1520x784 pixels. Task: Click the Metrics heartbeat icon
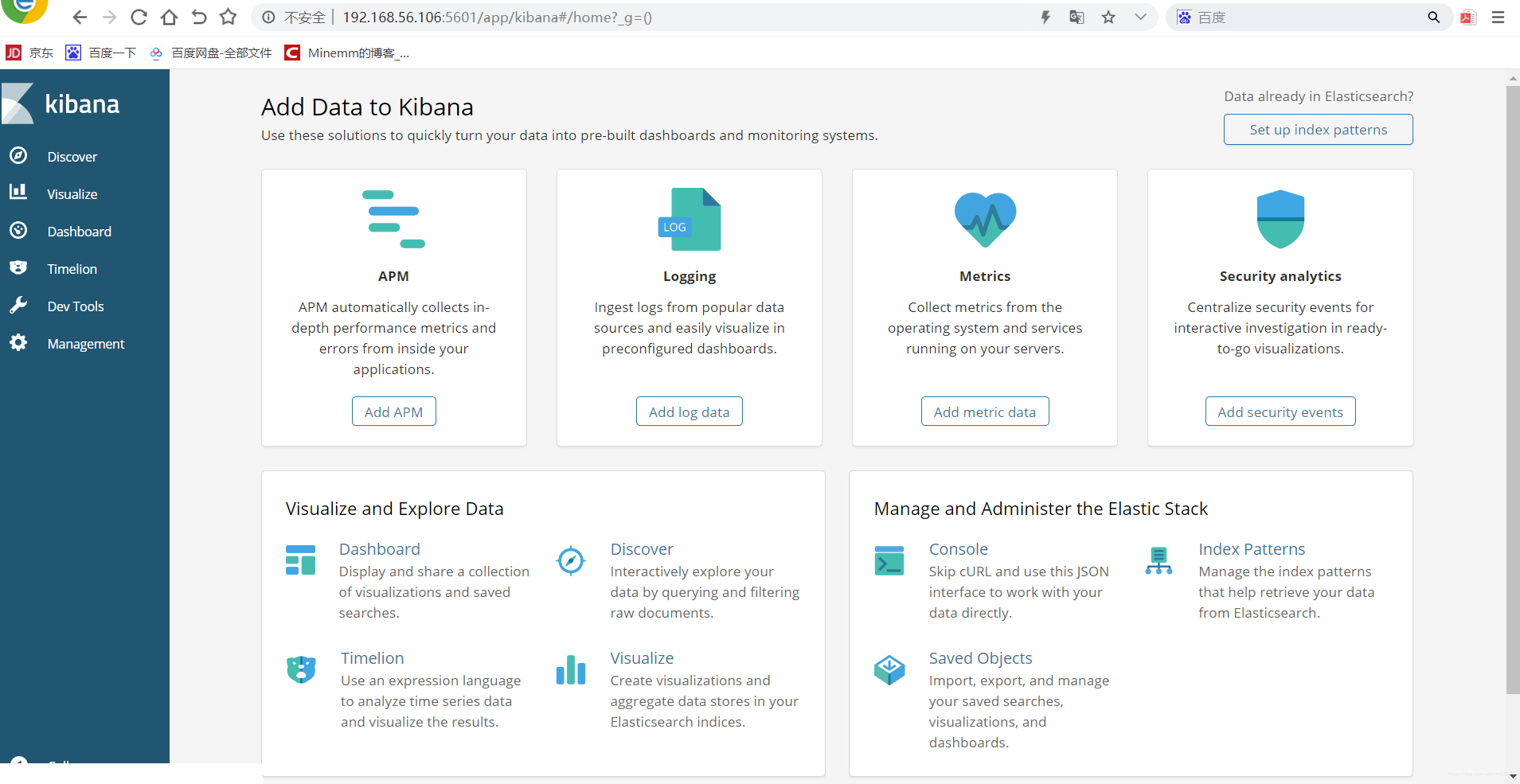(x=985, y=219)
